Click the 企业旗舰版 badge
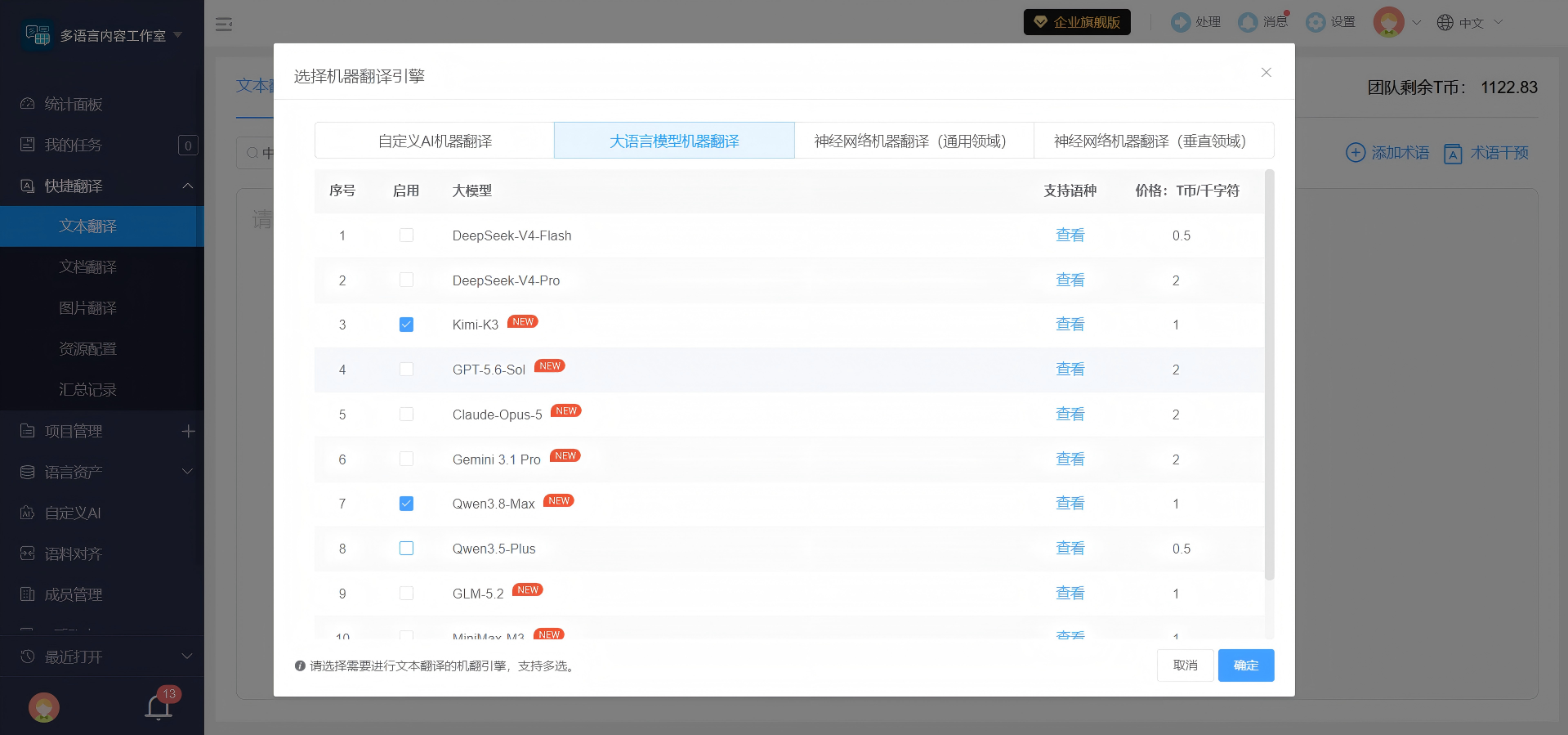Viewport: 1568px width, 735px height. (1077, 22)
